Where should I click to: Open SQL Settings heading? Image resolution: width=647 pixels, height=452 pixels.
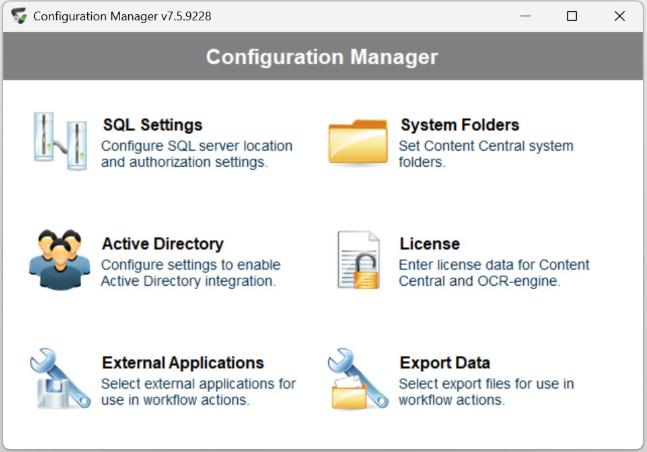point(152,125)
